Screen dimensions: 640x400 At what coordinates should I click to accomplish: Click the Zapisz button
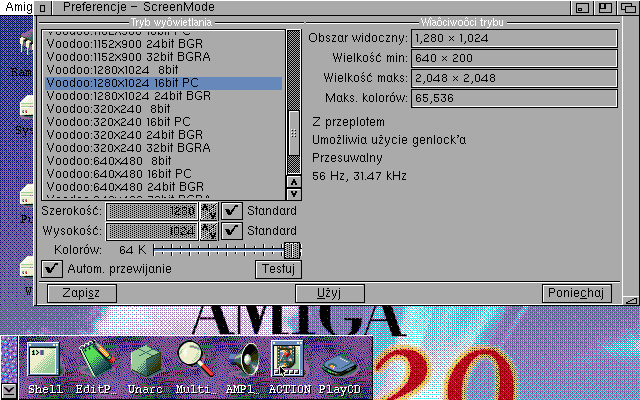tap(82, 293)
